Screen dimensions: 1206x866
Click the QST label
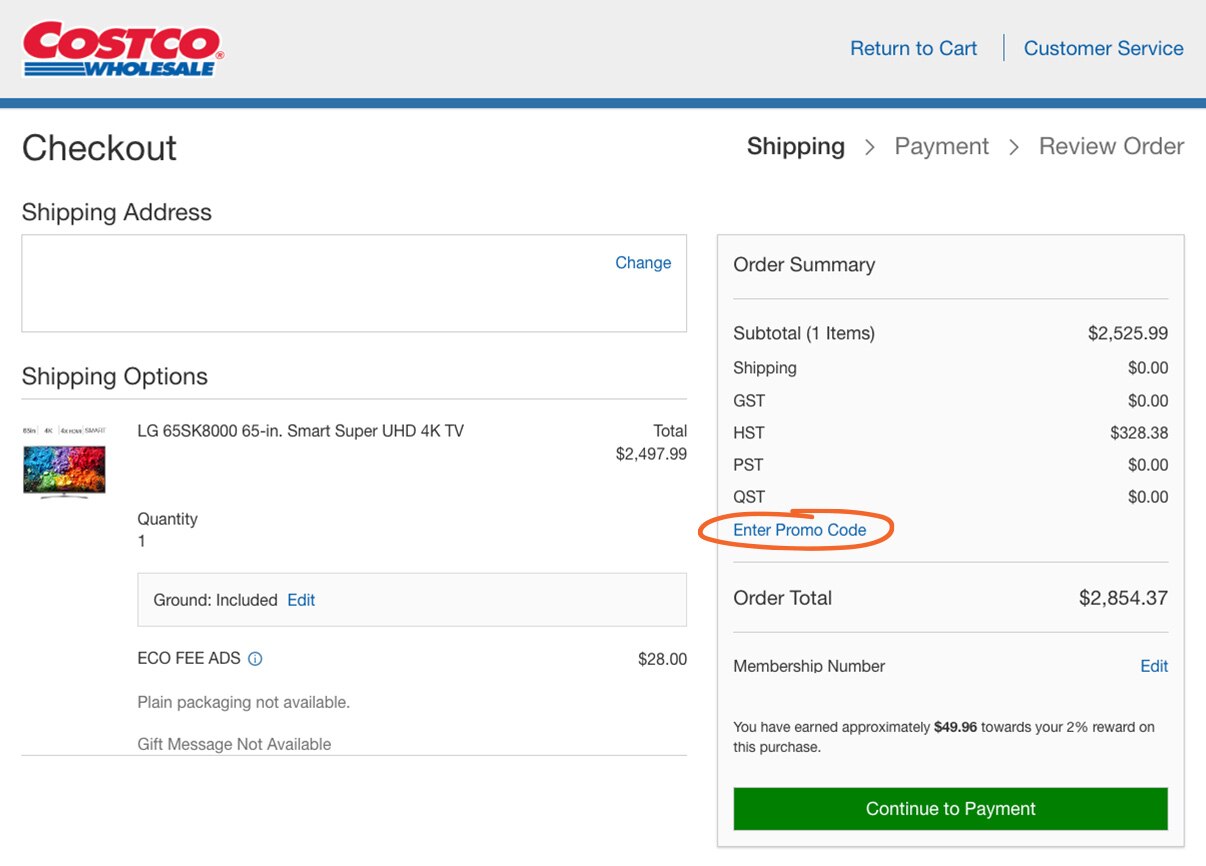coord(749,497)
